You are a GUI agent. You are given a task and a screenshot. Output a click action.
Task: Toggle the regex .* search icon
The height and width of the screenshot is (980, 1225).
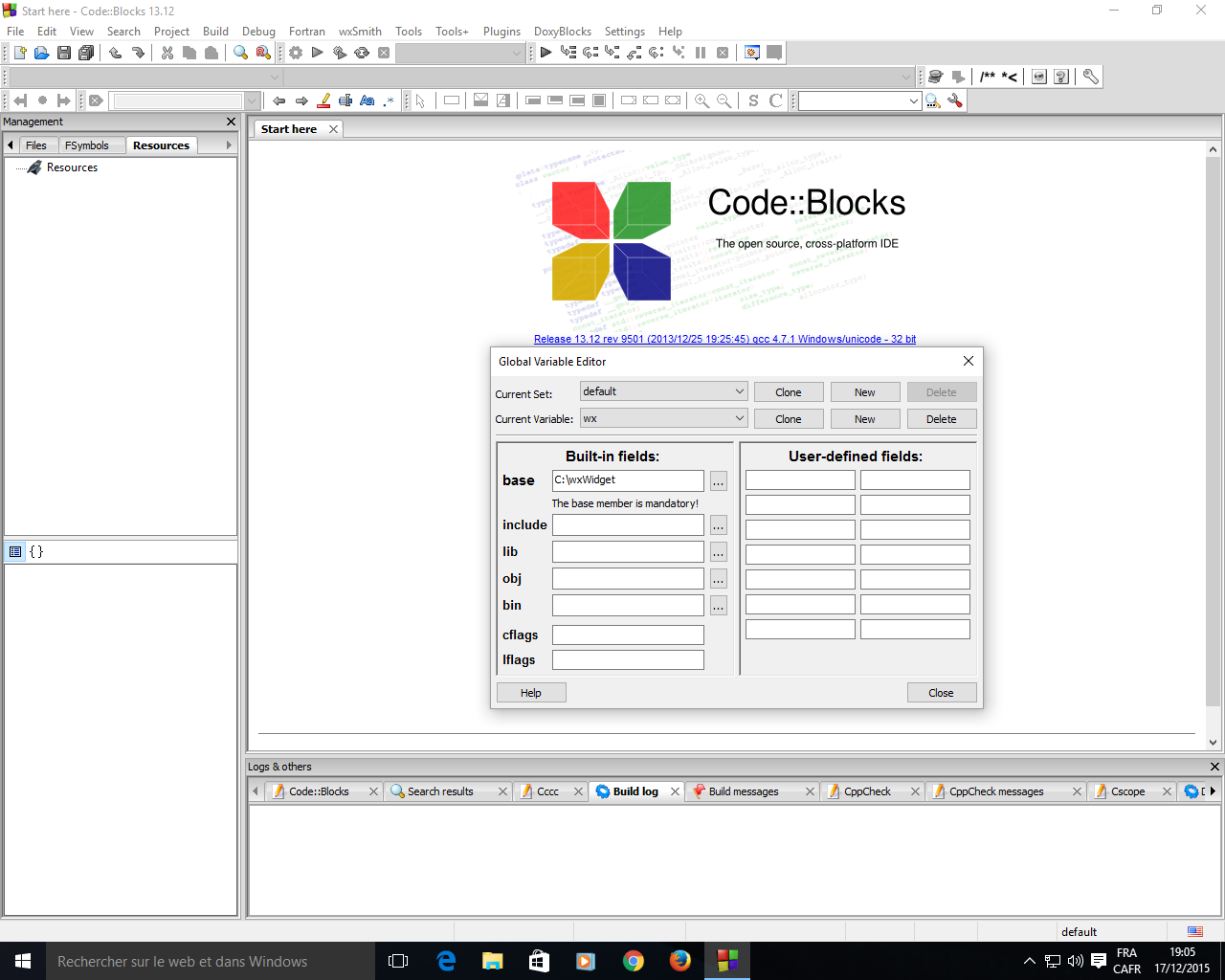tap(389, 100)
